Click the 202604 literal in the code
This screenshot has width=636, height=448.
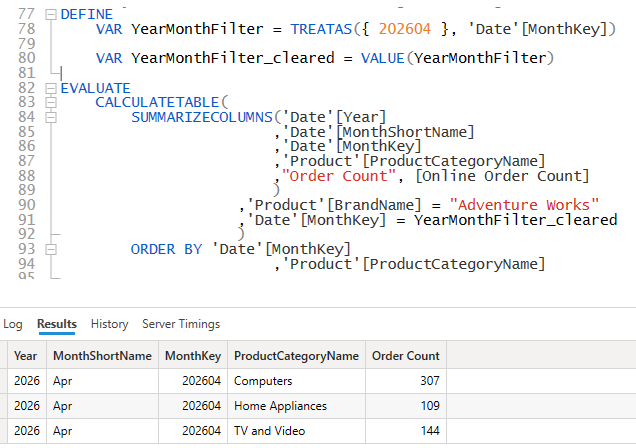404,29
